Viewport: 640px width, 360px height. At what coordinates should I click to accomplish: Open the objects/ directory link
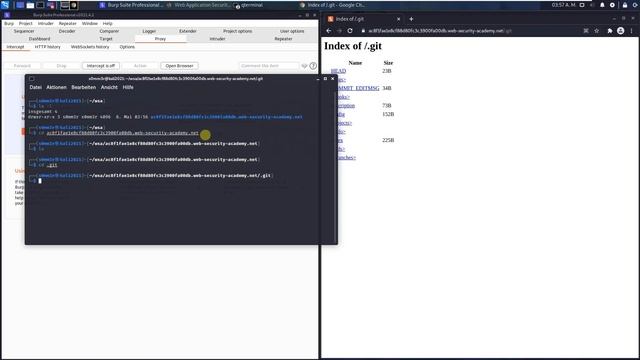[x=345, y=123]
